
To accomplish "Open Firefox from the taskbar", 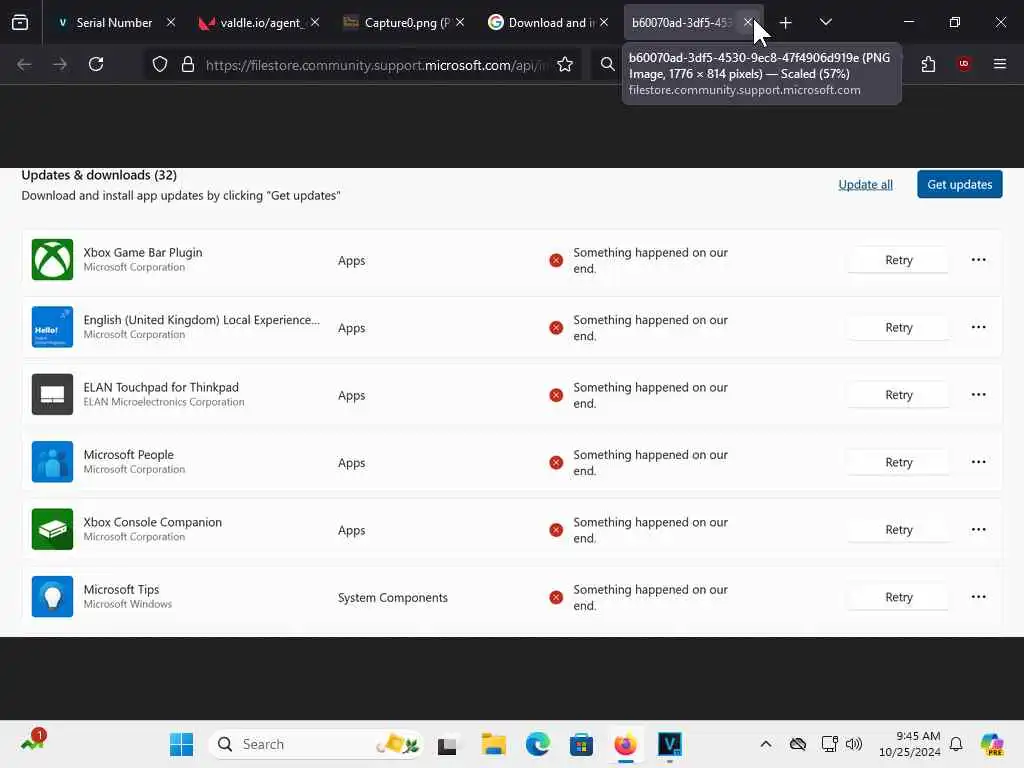I will pyautogui.click(x=625, y=744).
